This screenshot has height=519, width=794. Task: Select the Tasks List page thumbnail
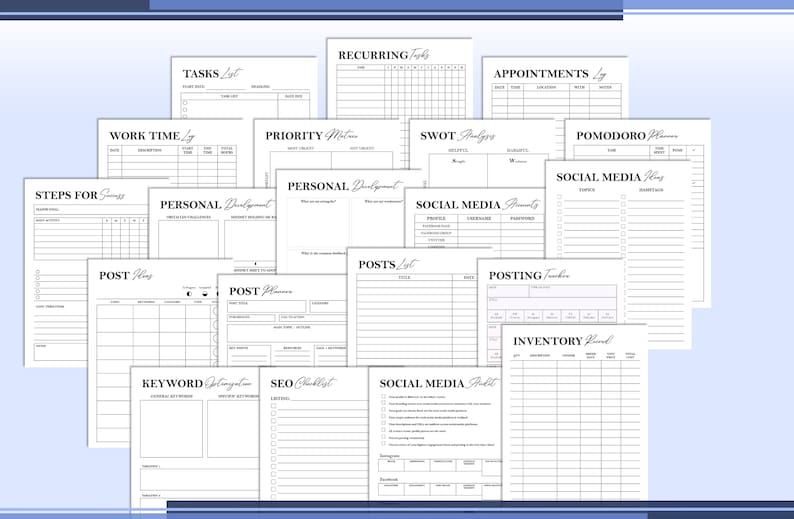tap(244, 88)
